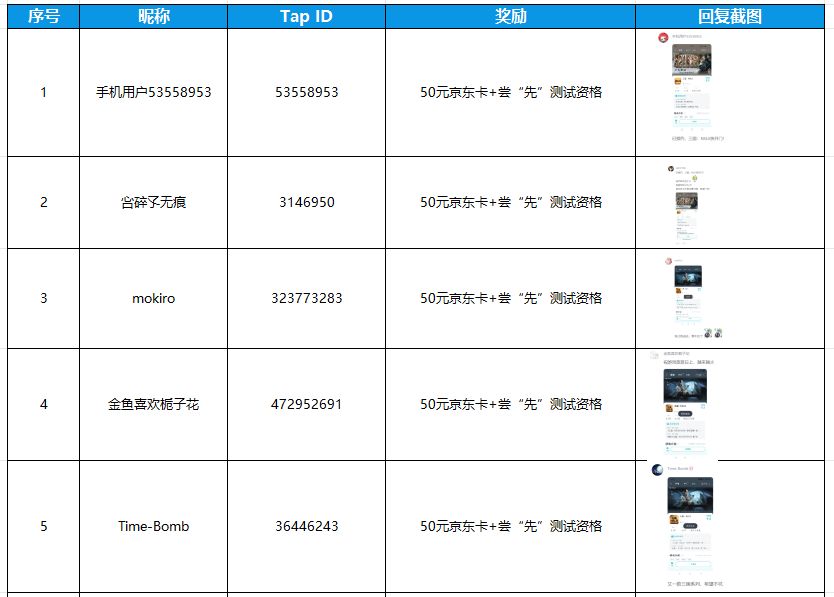The width and height of the screenshot is (834, 597).
Task: Open reply screenshot thumbnail for 金鱼喜欢栀子花
Action: [x=682, y=404]
